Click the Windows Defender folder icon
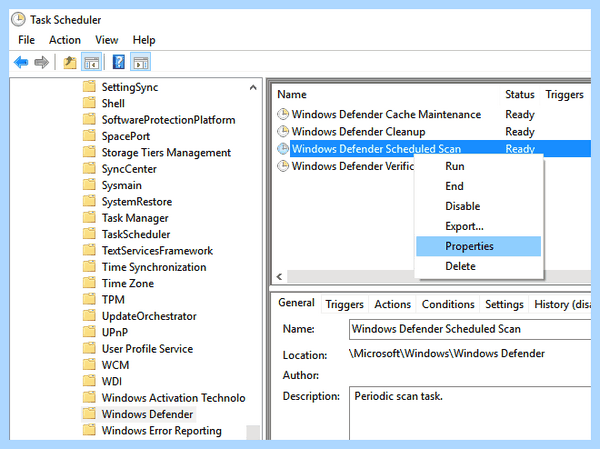Screen dimensions: 600x449 pyautogui.click(x=89, y=414)
